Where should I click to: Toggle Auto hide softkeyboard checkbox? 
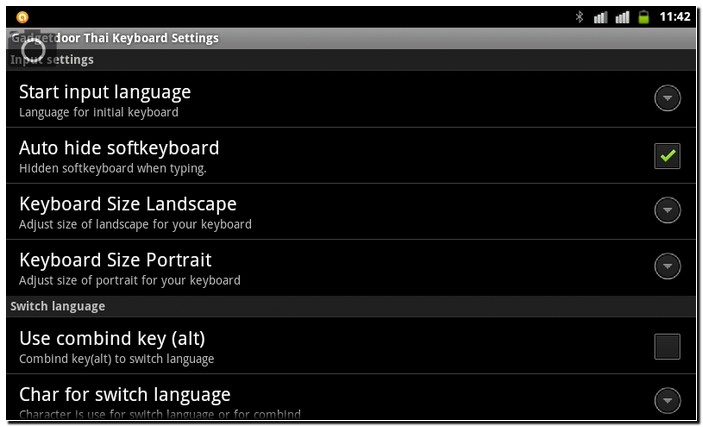[x=667, y=156]
